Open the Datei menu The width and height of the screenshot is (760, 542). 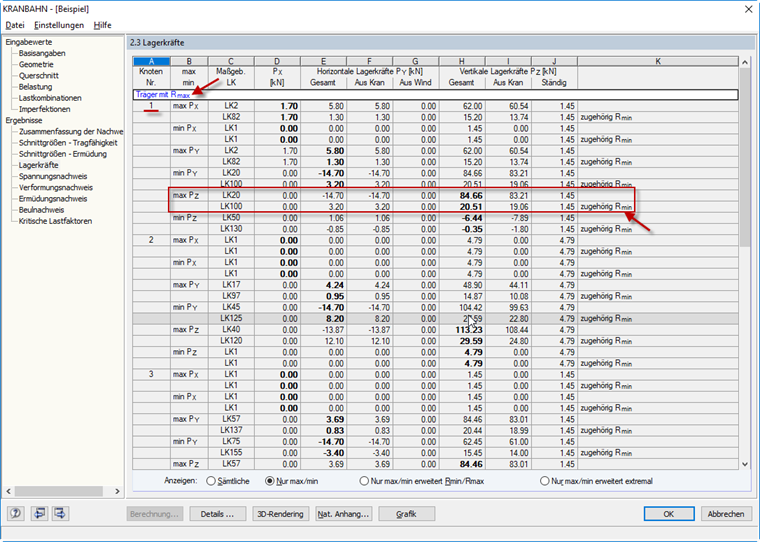click(x=15, y=25)
